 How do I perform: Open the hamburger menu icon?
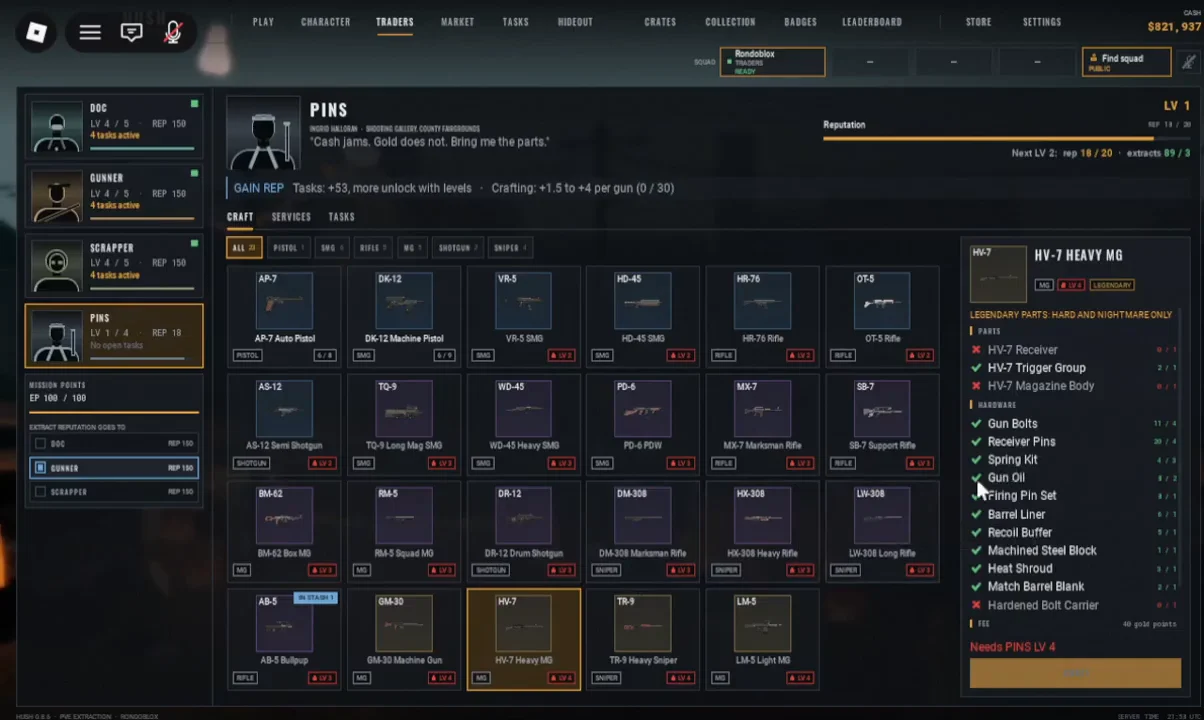pyautogui.click(x=90, y=32)
